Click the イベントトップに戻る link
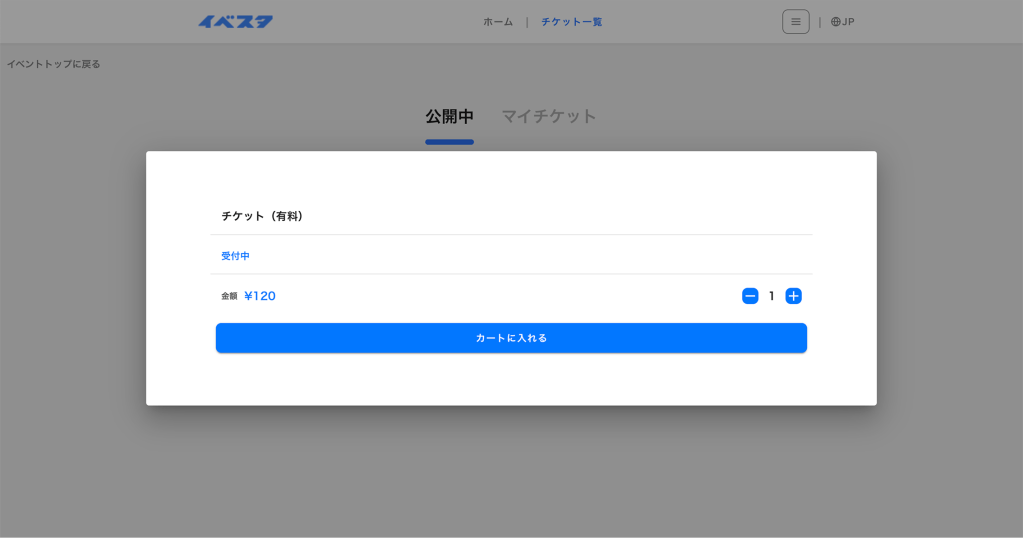Screen dimensions: 1023x538 (54, 64)
